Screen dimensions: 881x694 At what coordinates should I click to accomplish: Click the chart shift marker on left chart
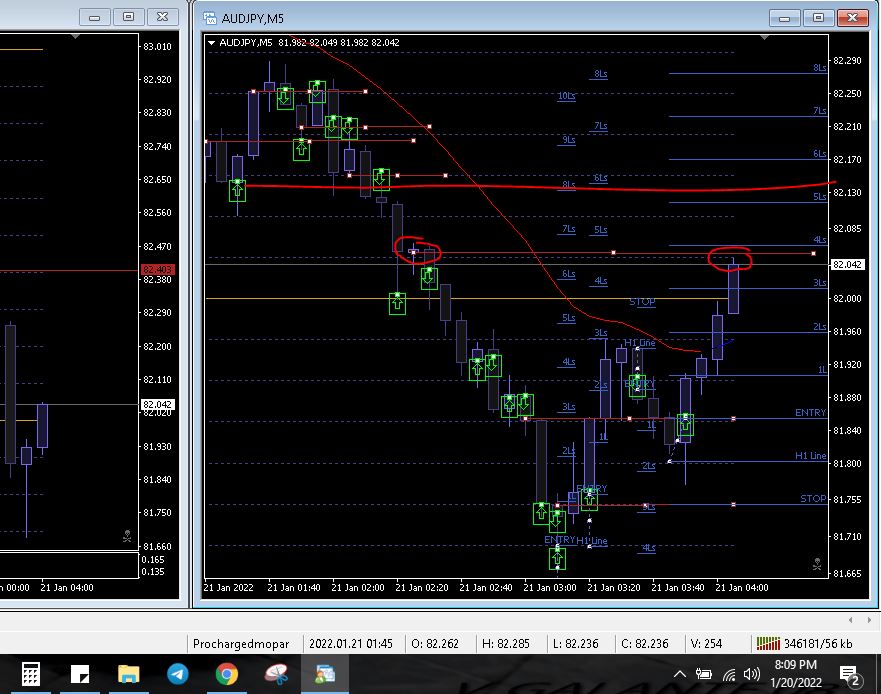point(75,37)
